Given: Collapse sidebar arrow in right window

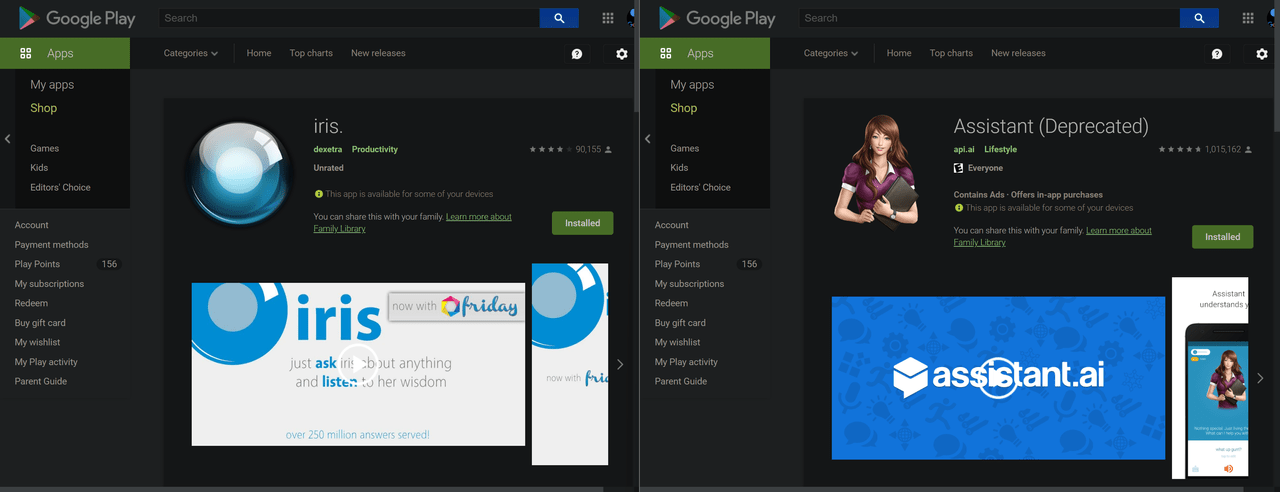Looking at the screenshot, I should [648, 138].
